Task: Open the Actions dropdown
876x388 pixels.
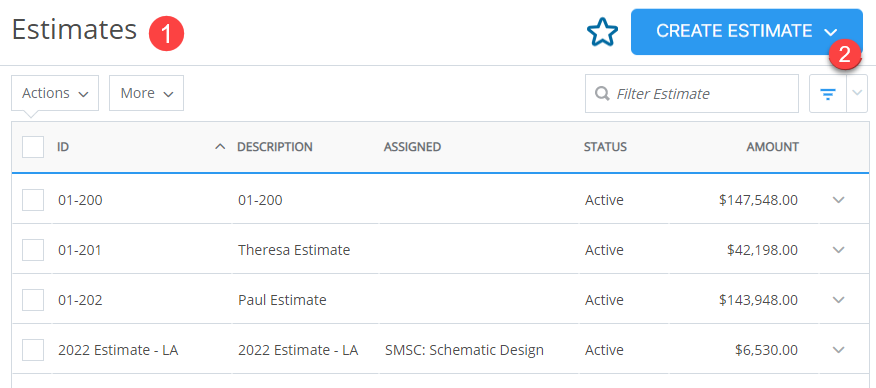Action: pos(55,93)
